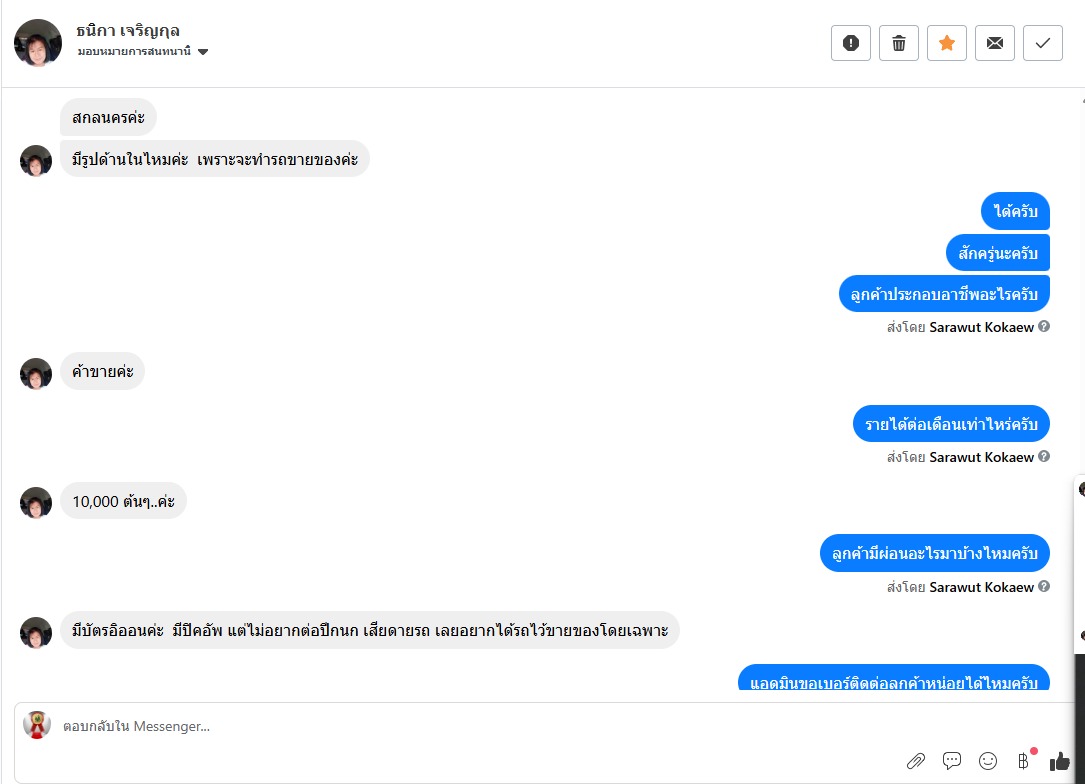1085x784 pixels.
Task: Open saved replies speech bubble icon
Action: [x=951, y=761]
